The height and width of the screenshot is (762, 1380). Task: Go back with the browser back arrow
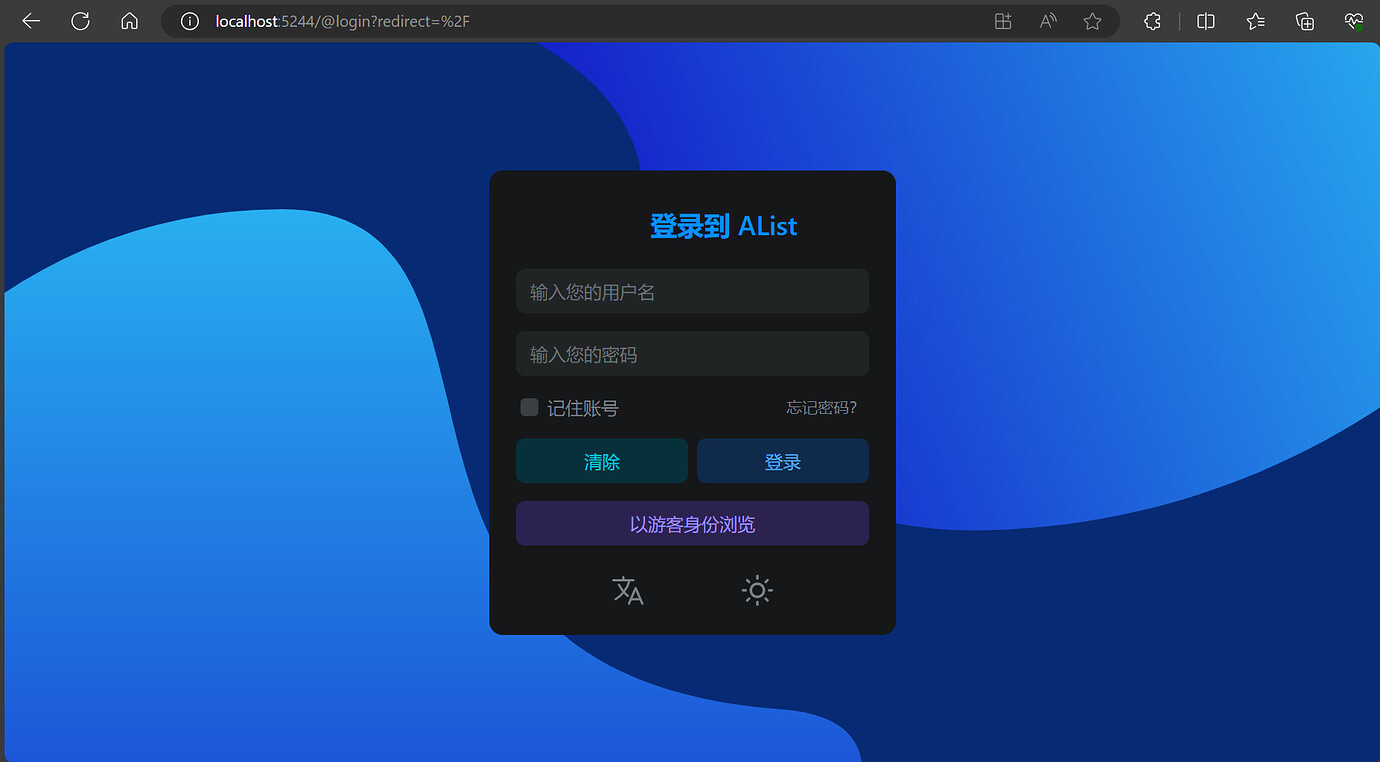(31, 21)
